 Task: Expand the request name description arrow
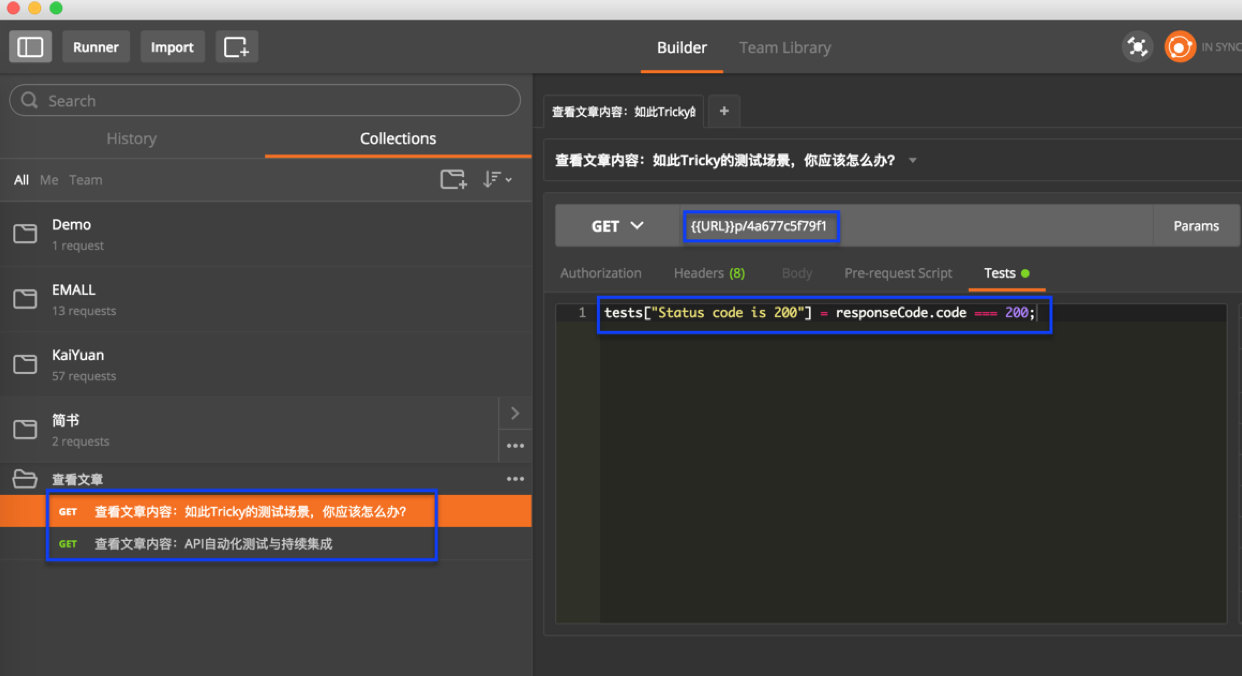point(912,160)
